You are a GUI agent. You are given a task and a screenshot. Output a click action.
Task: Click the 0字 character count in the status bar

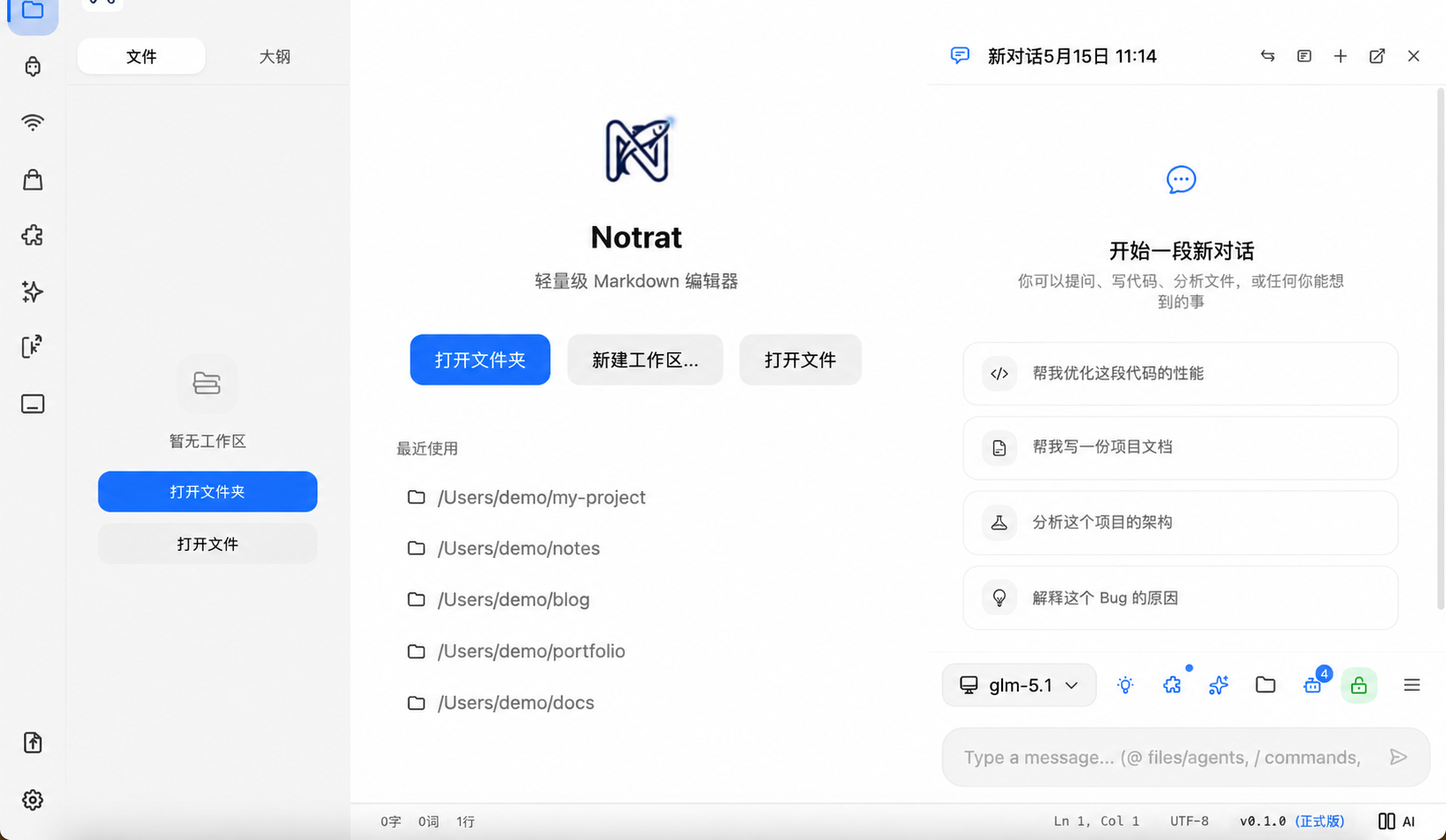pos(390,822)
